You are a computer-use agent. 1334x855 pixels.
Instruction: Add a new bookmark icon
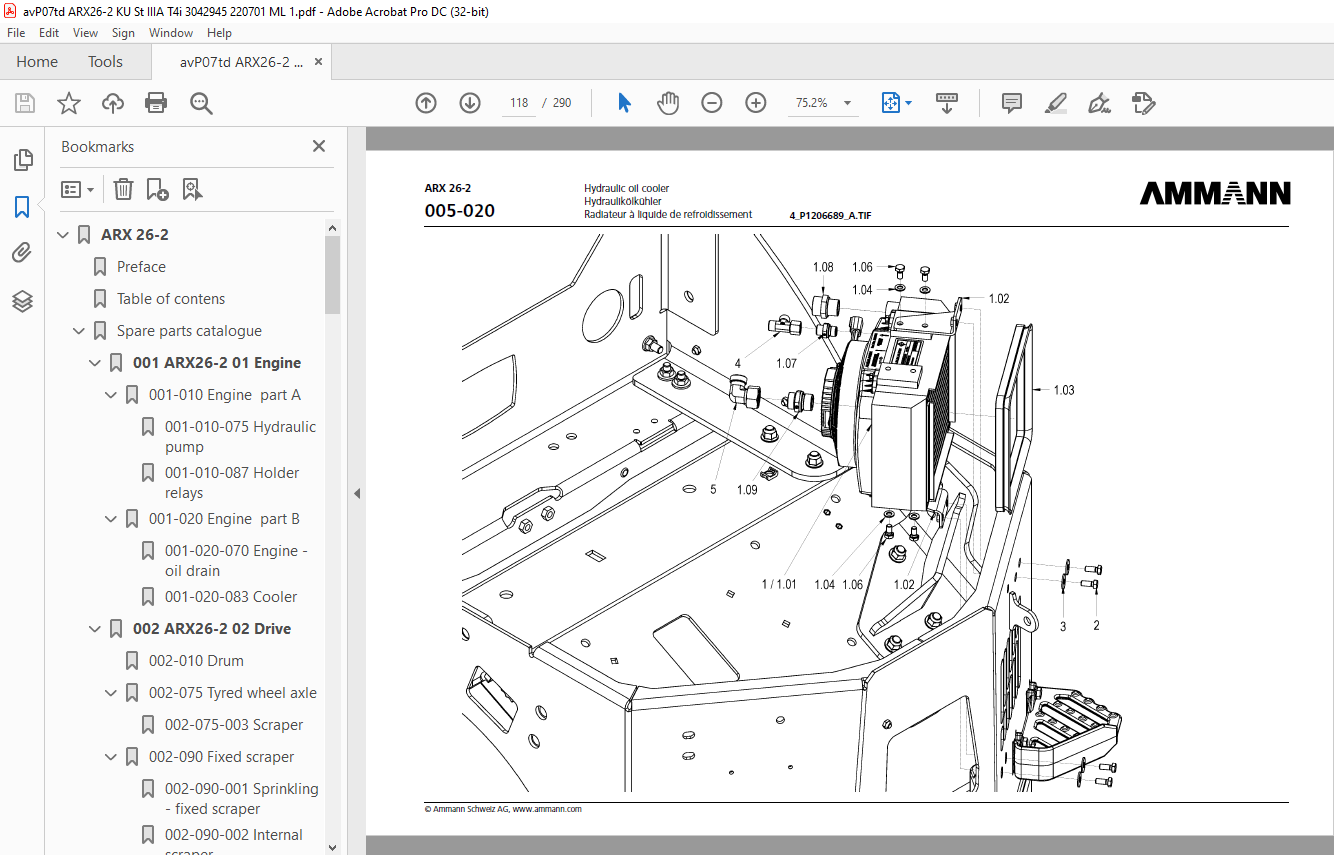157,189
